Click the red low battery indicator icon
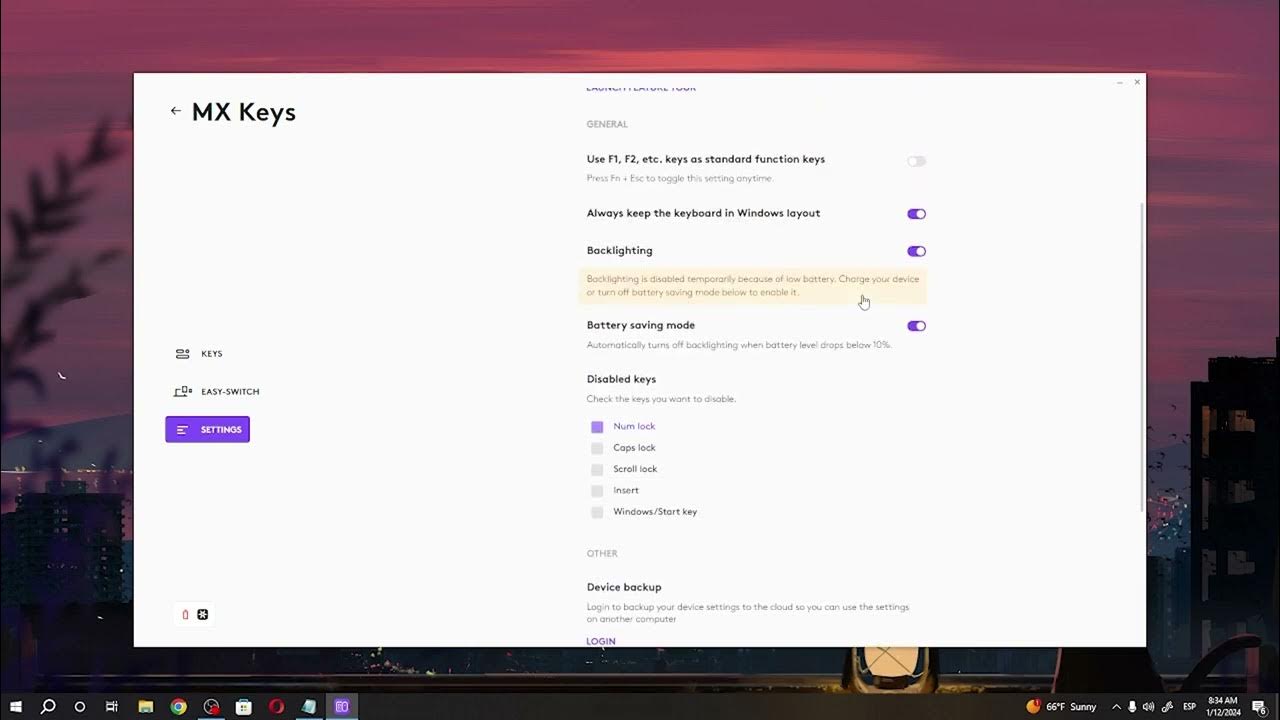The image size is (1280, 720). (185, 614)
